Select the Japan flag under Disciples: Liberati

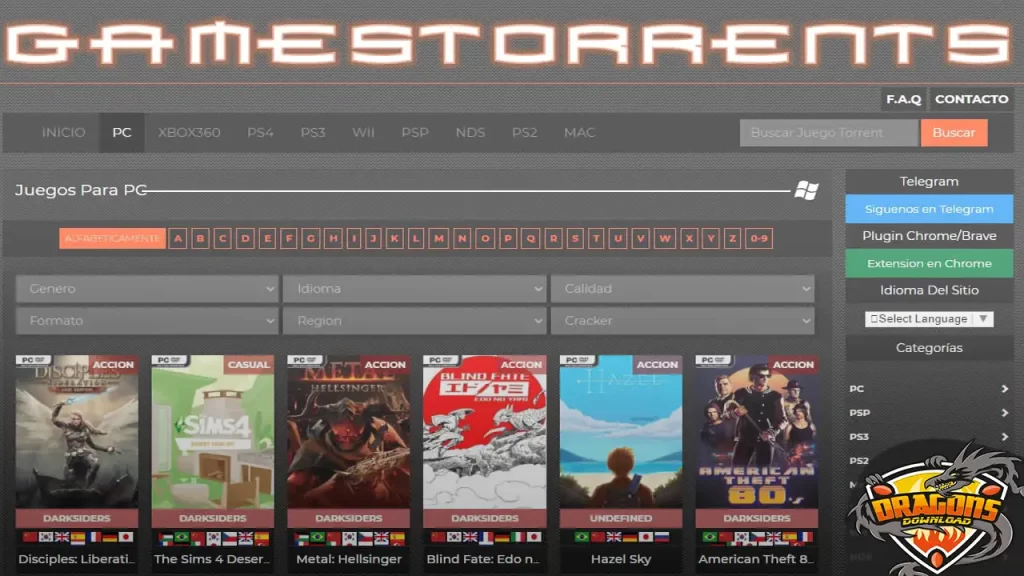point(126,535)
